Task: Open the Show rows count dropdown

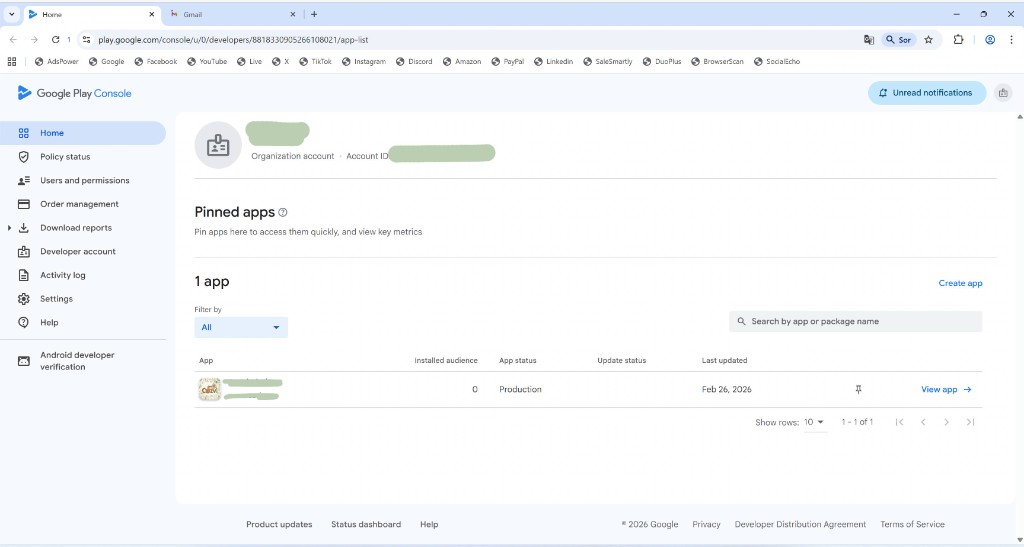Action: [x=815, y=422]
